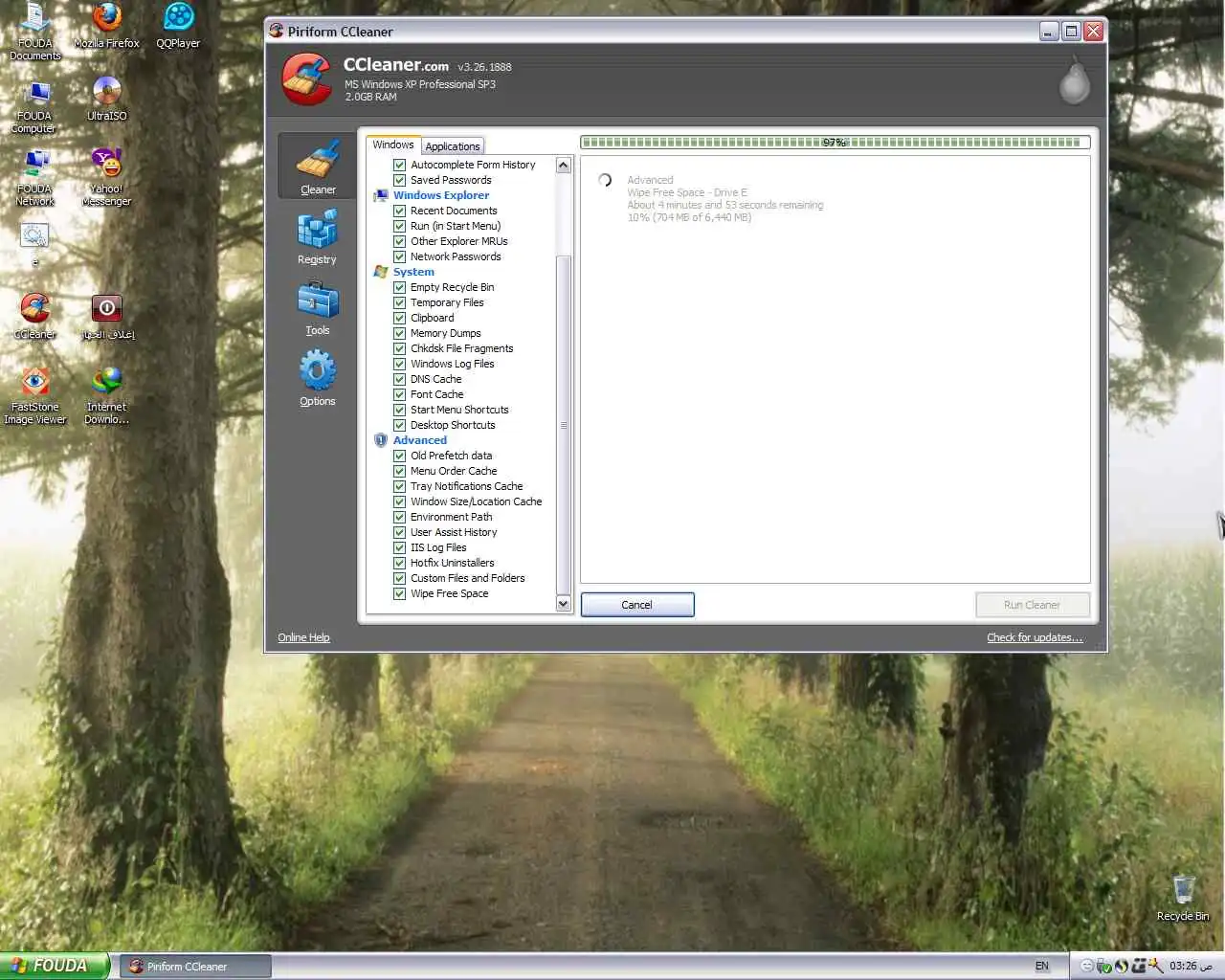Click Wipe Free Space - Drive E status text
Image resolution: width=1225 pixels, height=980 pixels.
point(687,192)
